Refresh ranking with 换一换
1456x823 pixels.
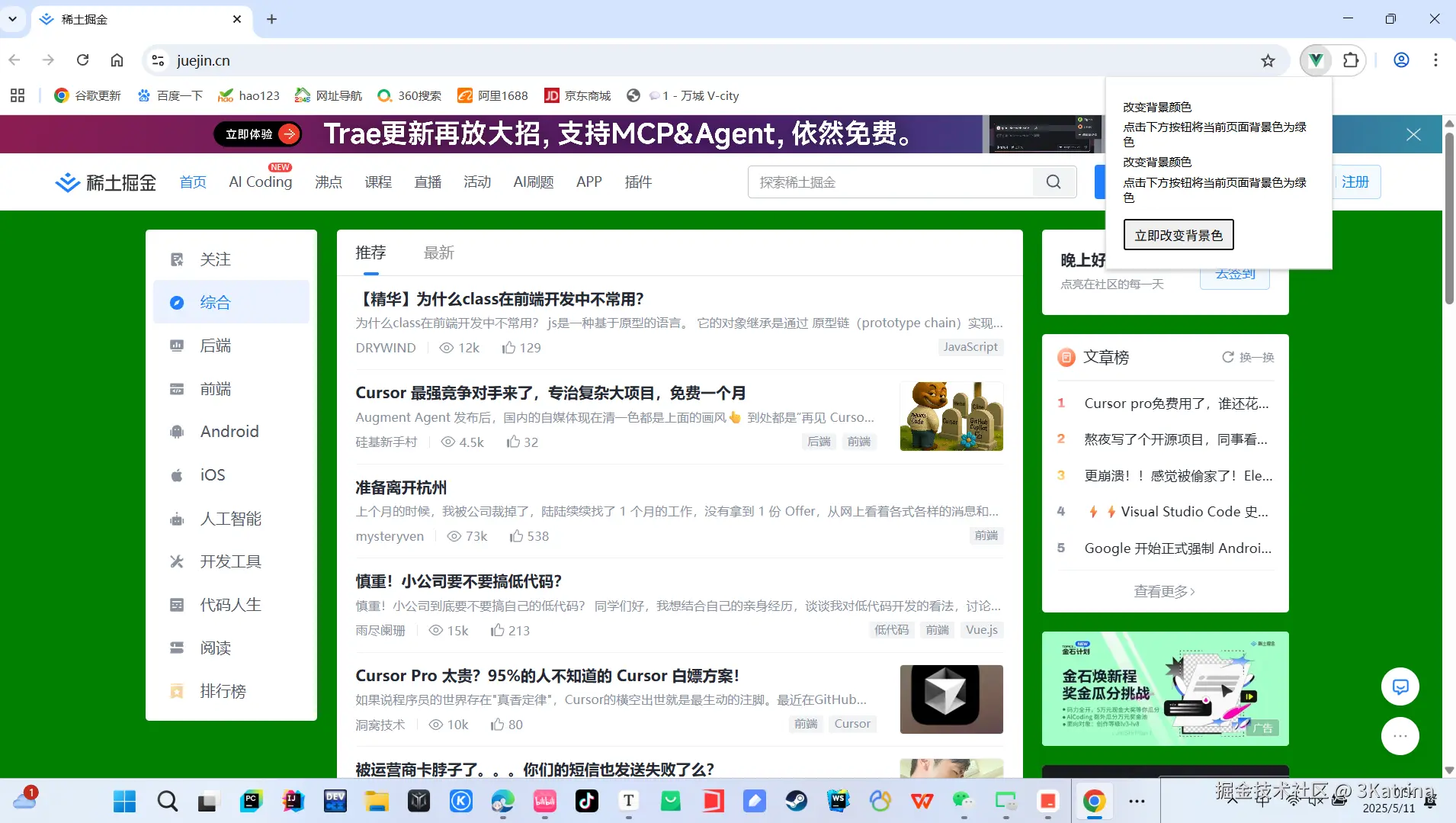tap(1248, 357)
